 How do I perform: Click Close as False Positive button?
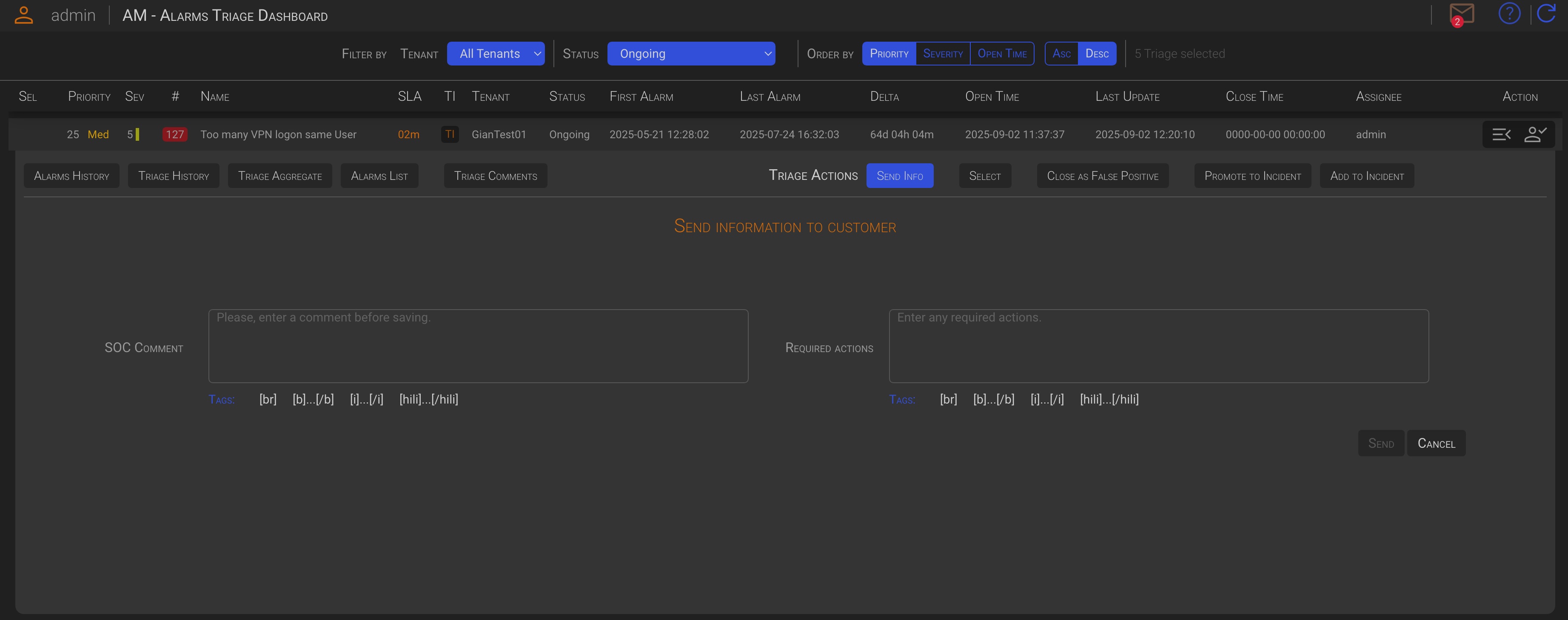click(1102, 176)
